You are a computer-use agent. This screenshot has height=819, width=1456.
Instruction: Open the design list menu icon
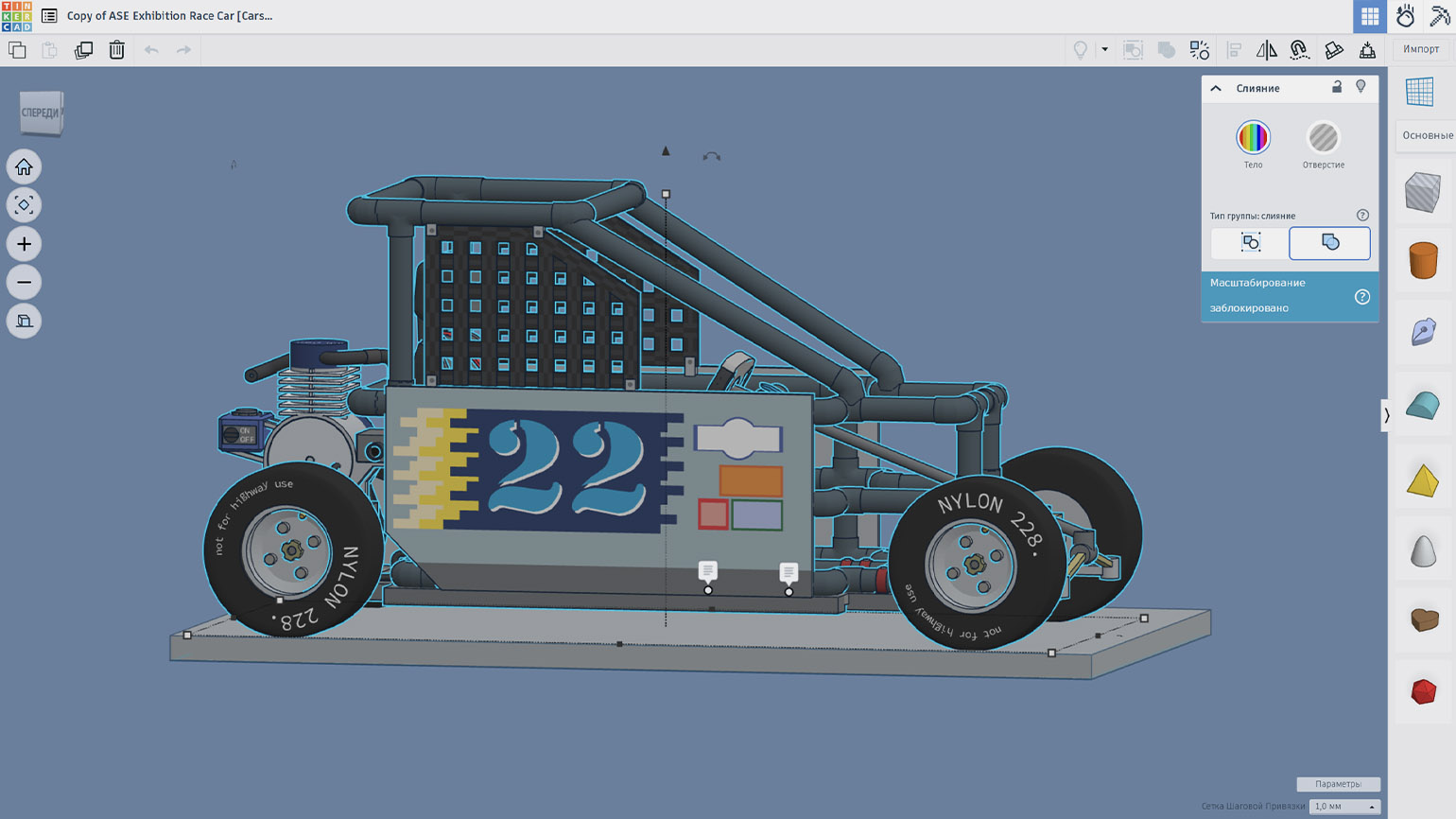click(x=49, y=16)
